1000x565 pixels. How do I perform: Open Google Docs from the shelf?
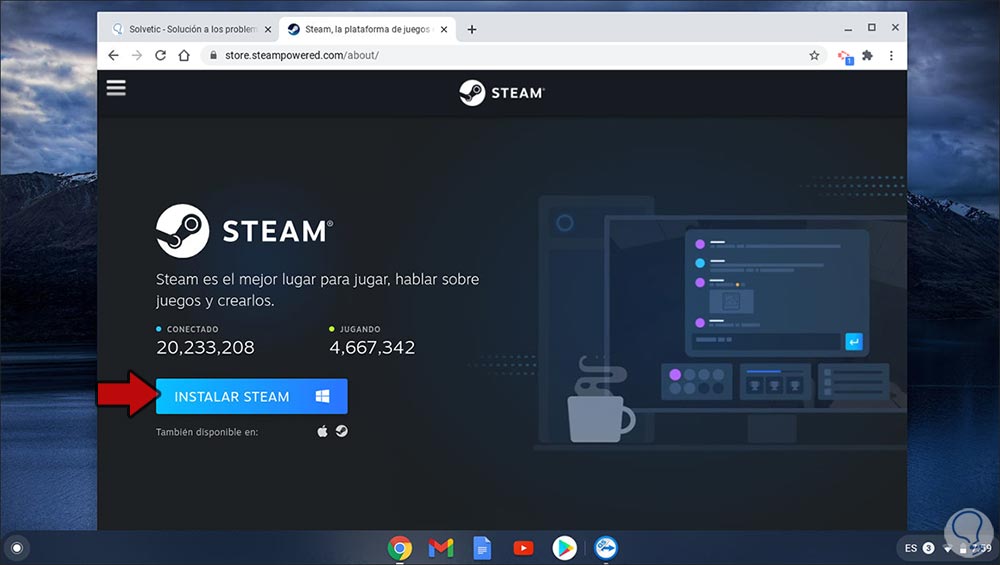pyautogui.click(x=482, y=548)
